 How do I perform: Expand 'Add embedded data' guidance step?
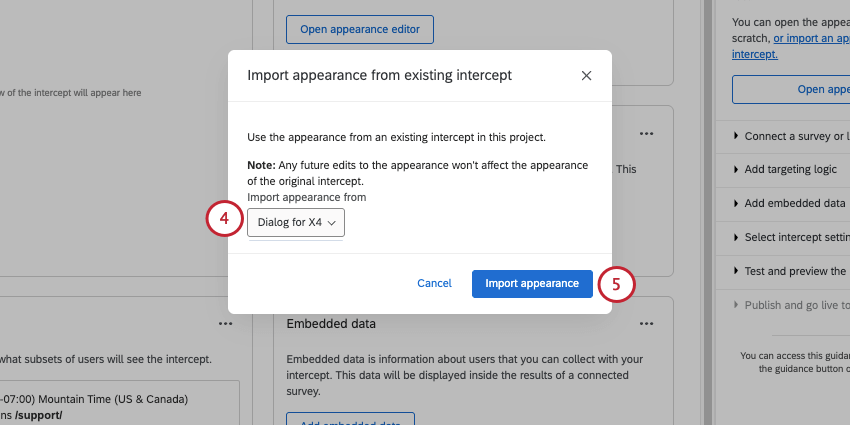tap(790, 204)
